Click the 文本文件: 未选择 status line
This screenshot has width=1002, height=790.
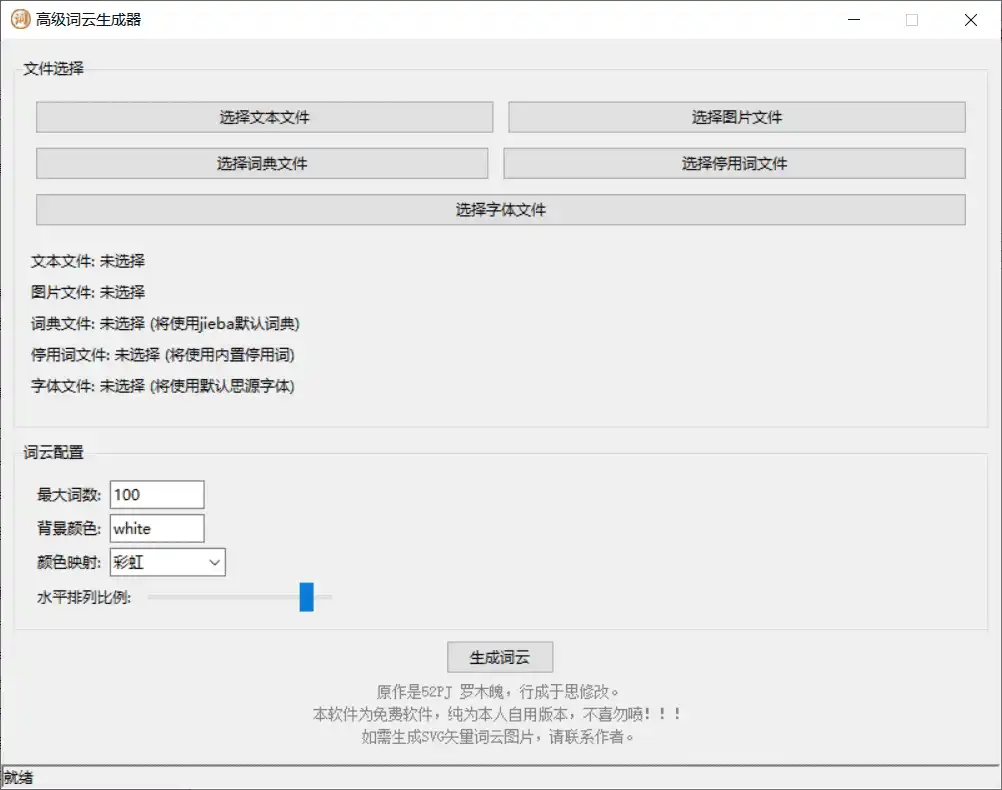[88, 261]
